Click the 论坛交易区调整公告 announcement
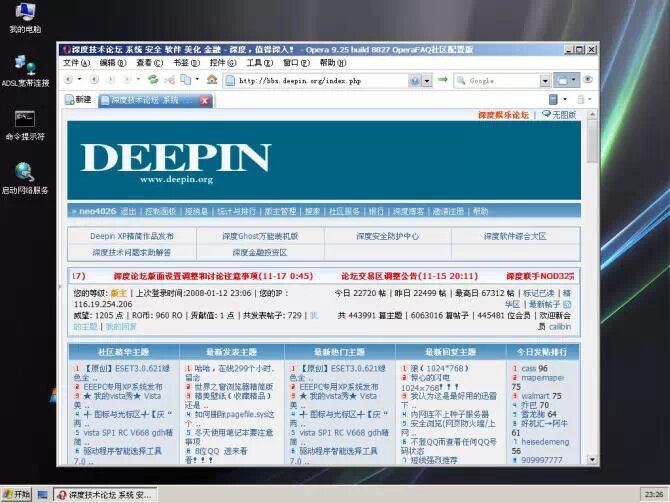Screen dimensions: 670x503 coord(409,276)
